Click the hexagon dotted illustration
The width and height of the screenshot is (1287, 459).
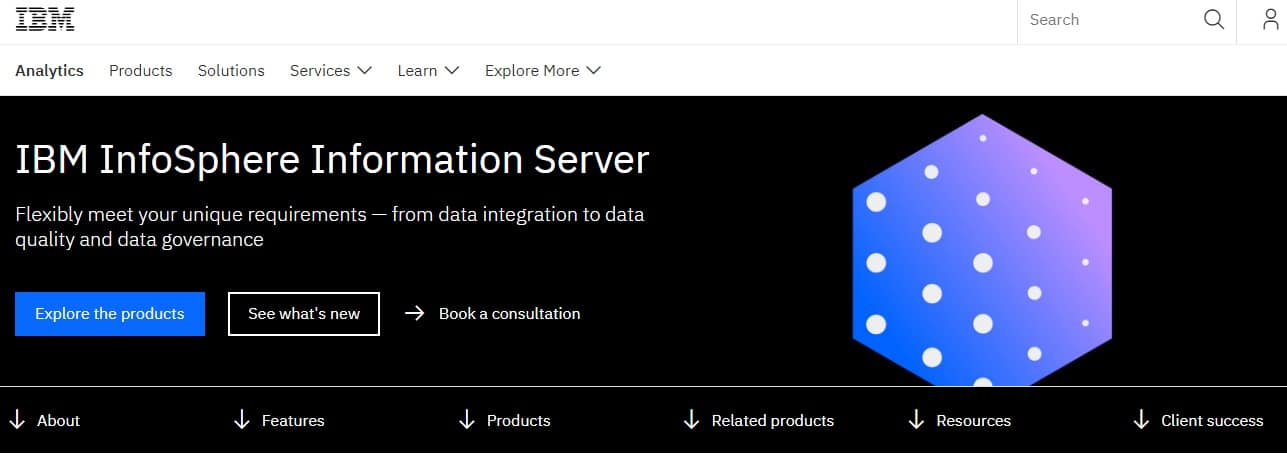click(x=982, y=250)
